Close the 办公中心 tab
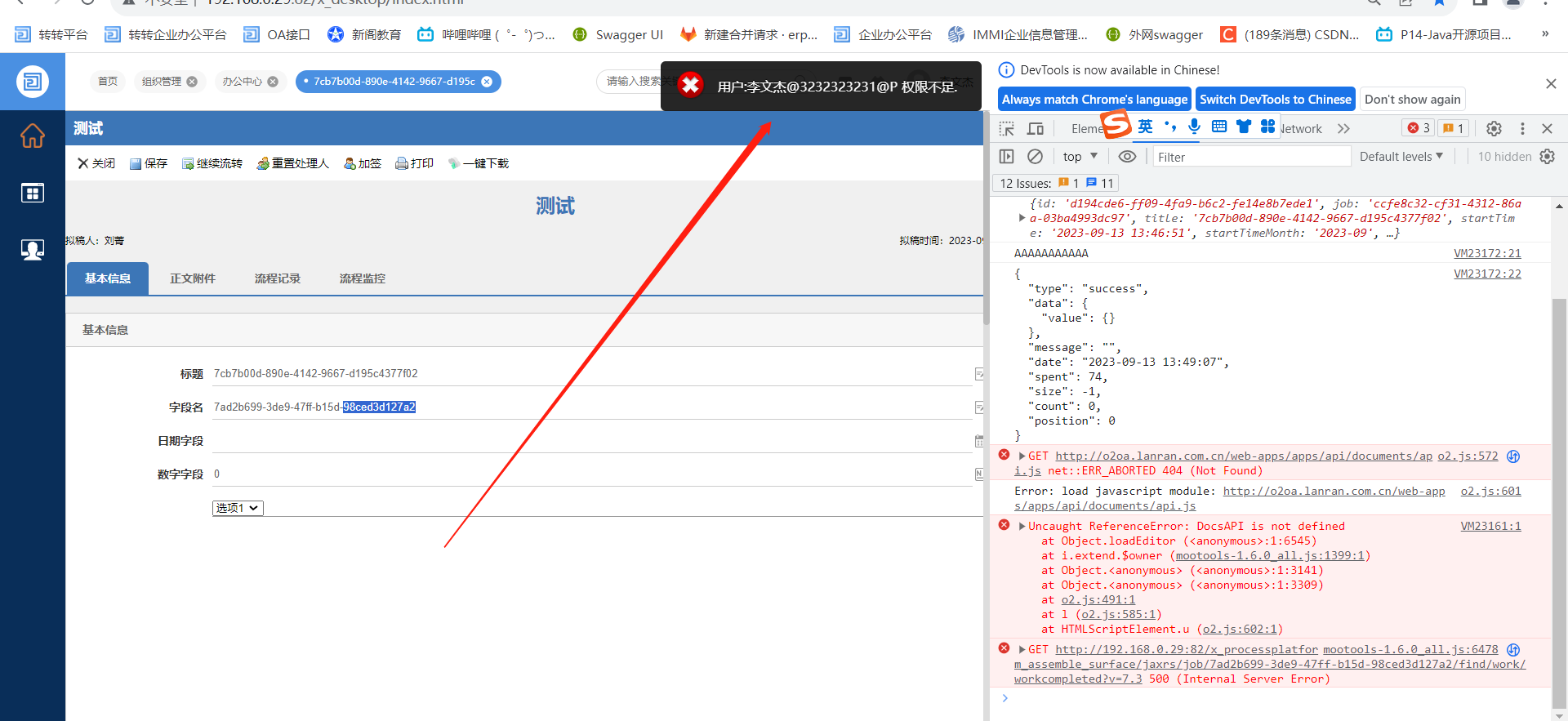Screen dimensions: 1568x721 click(273, 82)
